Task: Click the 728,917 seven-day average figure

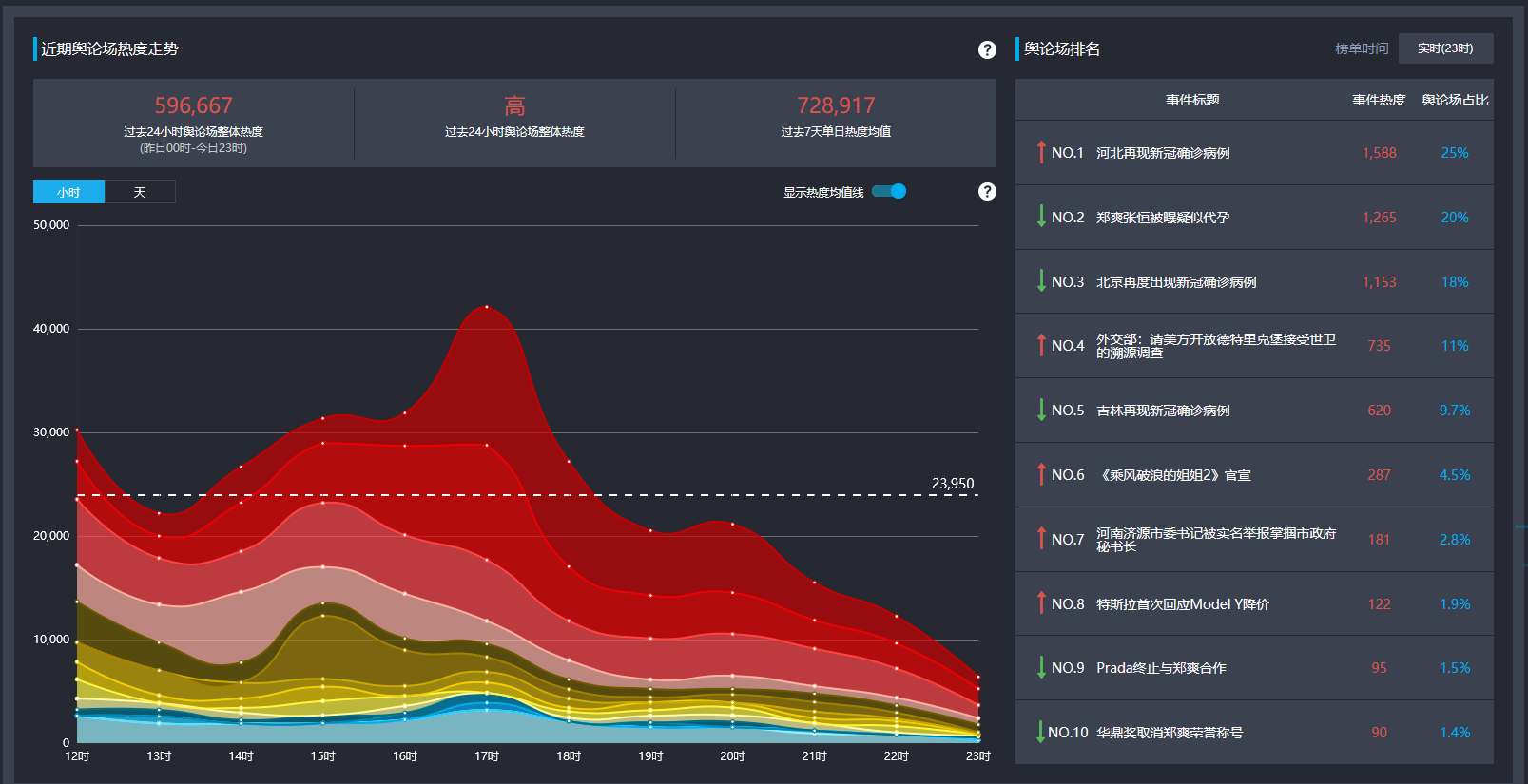Action: (x=836, y=105)
